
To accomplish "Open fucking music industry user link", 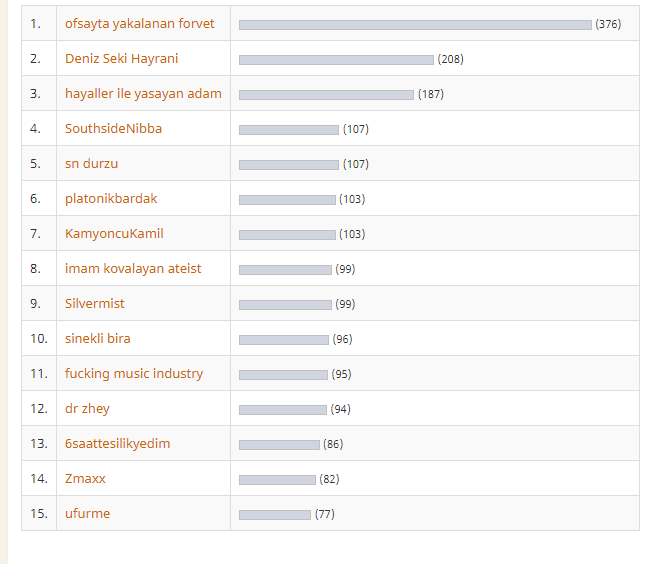I will (x=134, y=374).
